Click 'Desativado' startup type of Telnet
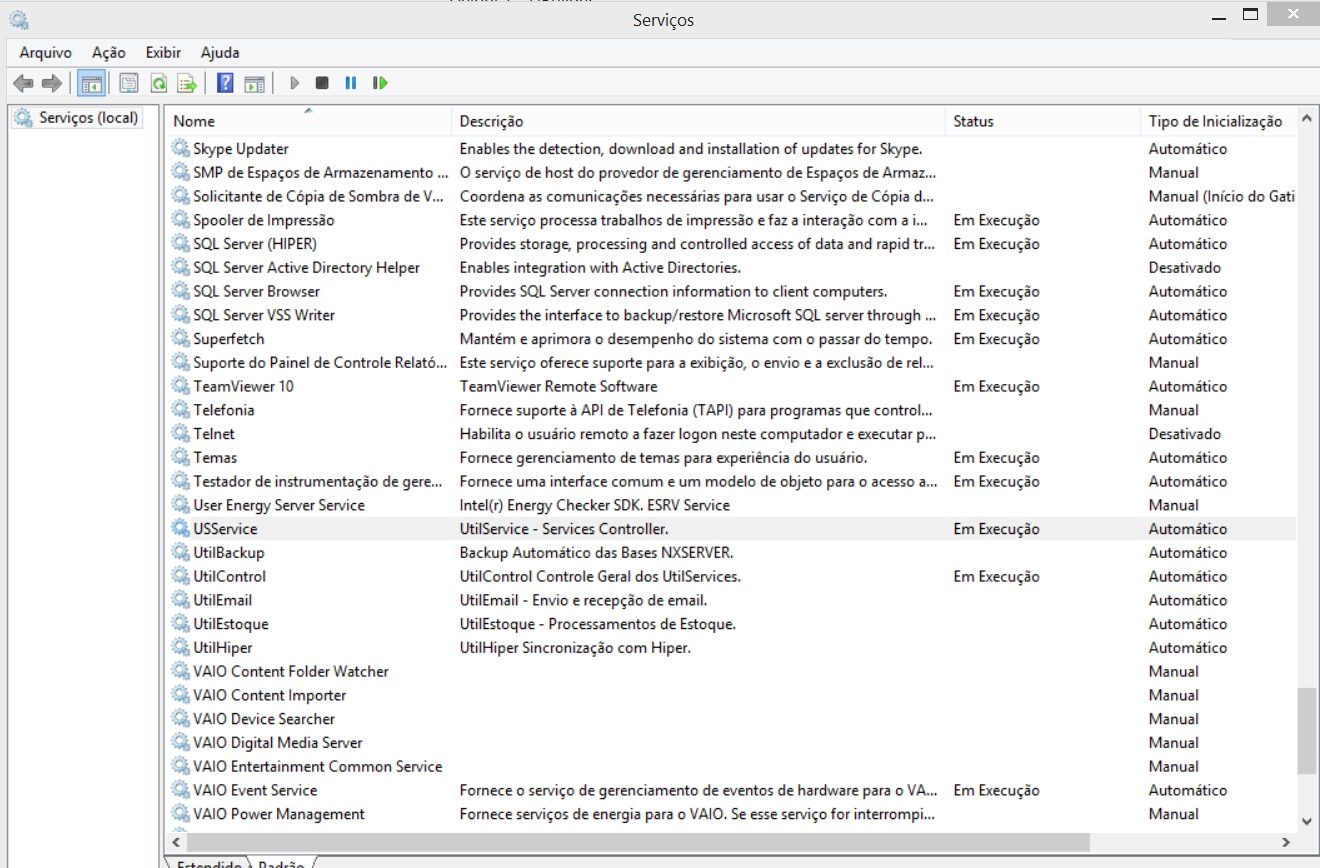Viewport: 1320px width, 868px height. 1185,434
